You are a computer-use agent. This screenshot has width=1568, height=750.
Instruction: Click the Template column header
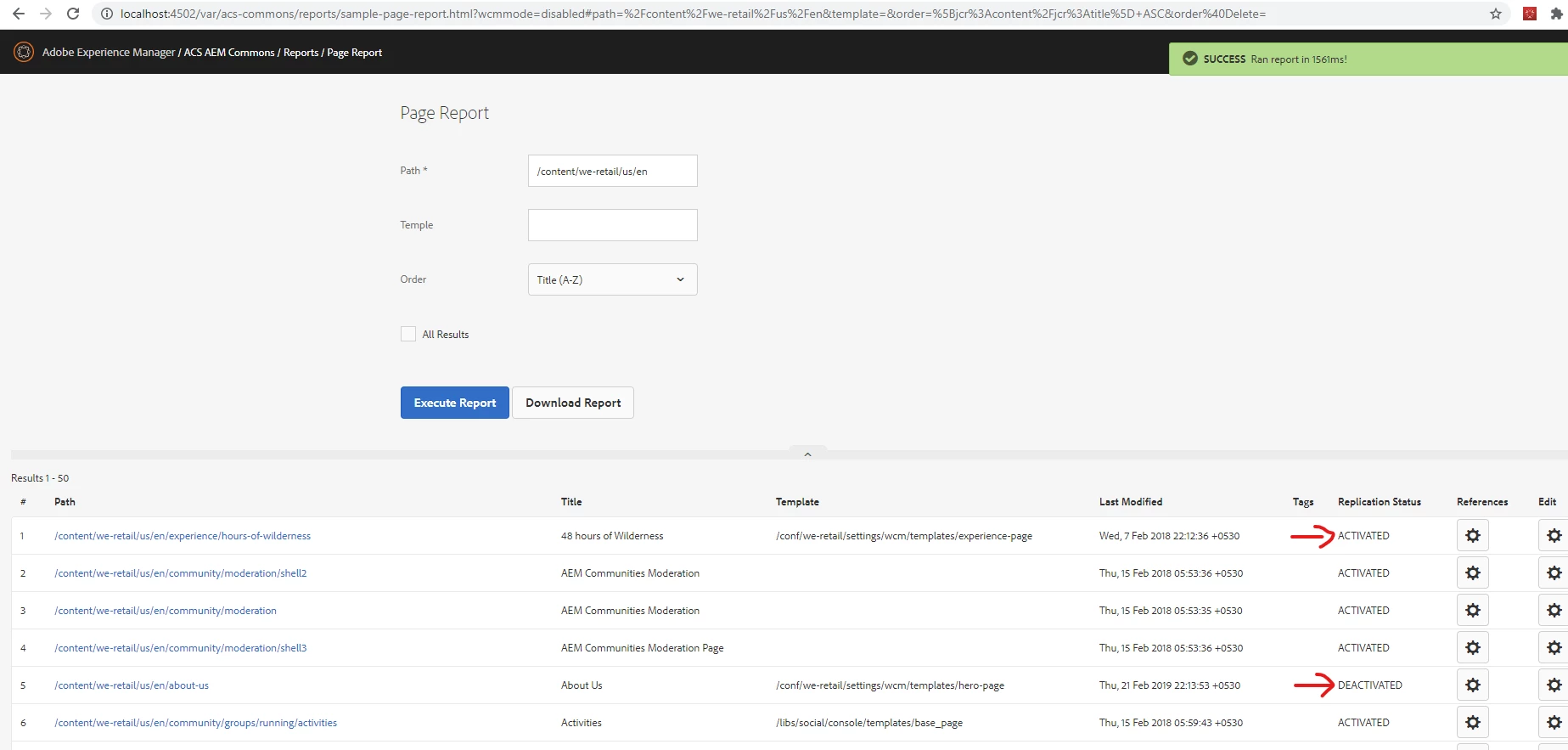pos(797,502)
